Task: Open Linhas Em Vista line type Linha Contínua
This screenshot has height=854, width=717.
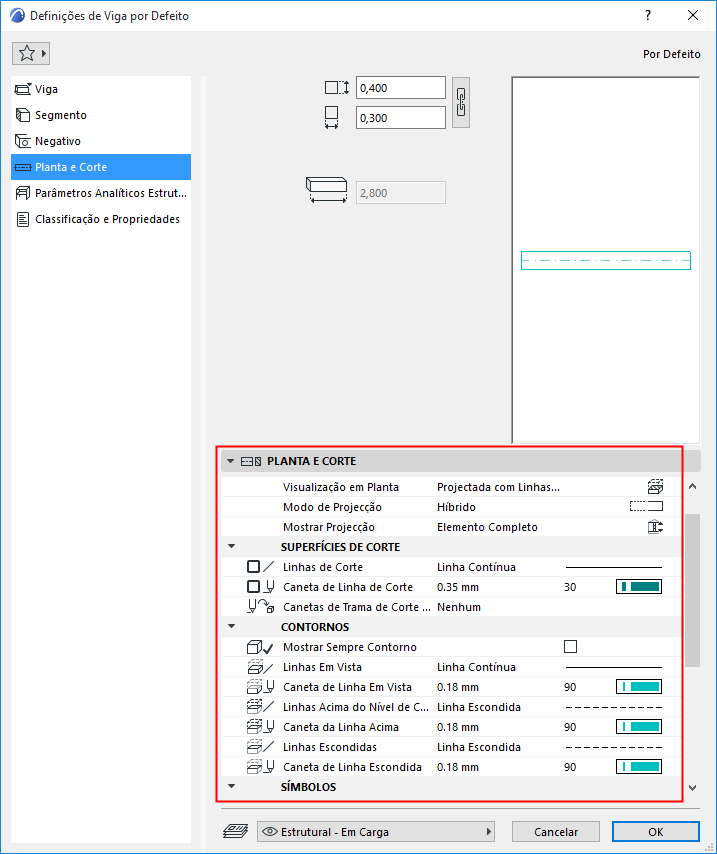Action: coord(476,667)
